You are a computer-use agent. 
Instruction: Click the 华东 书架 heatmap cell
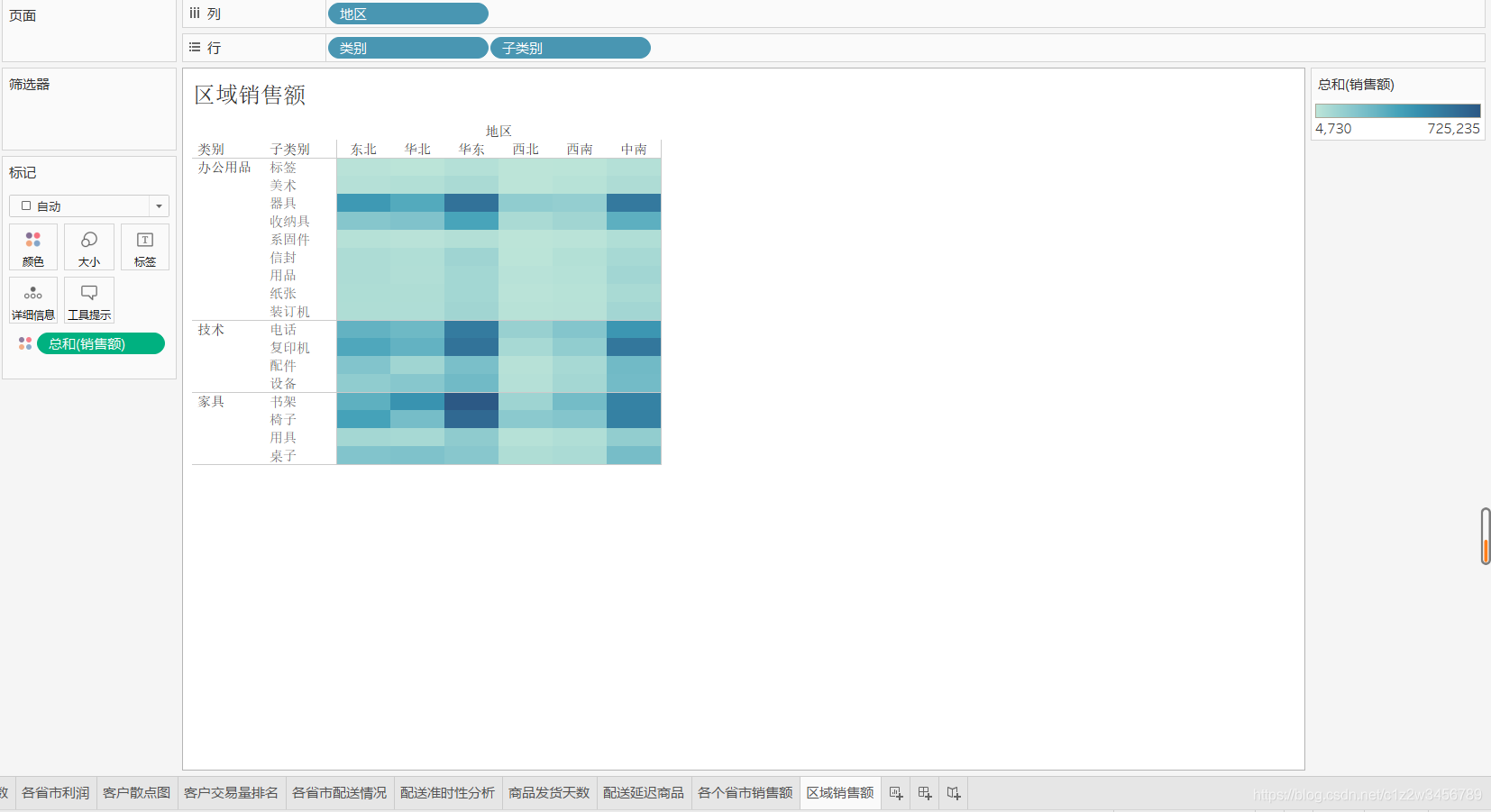tap(471, 402)
